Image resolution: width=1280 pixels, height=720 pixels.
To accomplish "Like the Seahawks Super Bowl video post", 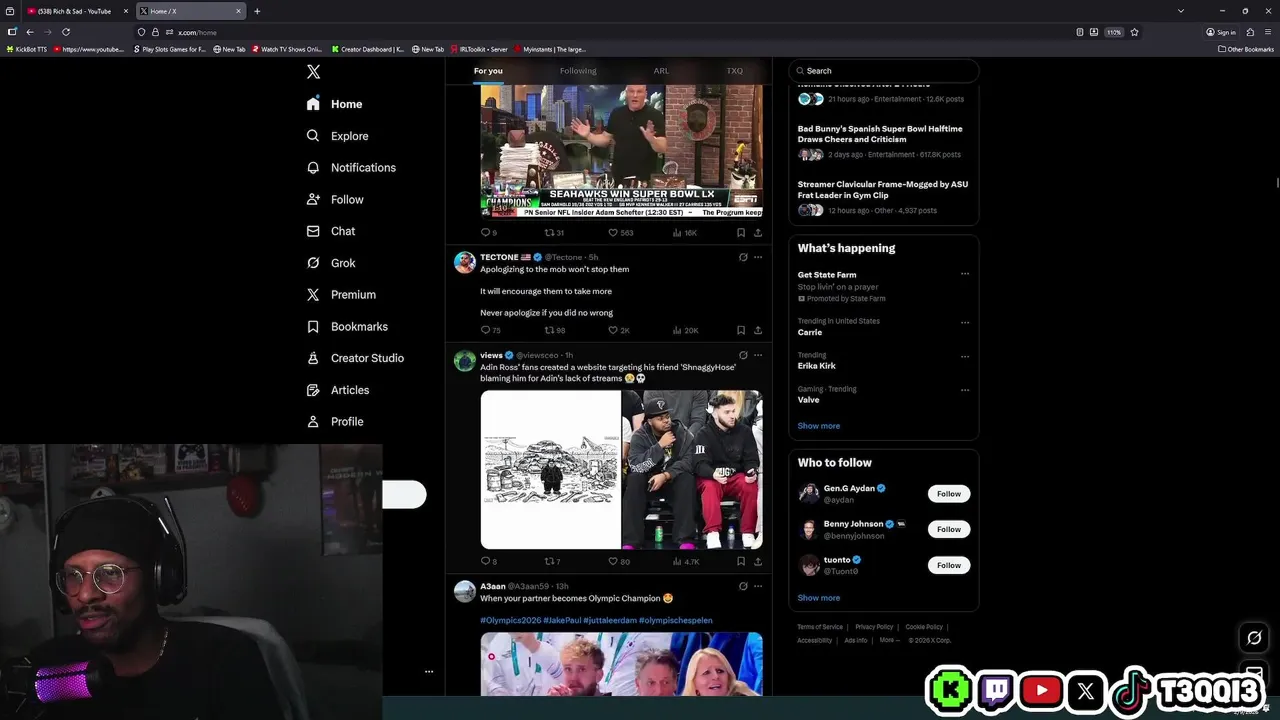I will click(x=620, y=233).
